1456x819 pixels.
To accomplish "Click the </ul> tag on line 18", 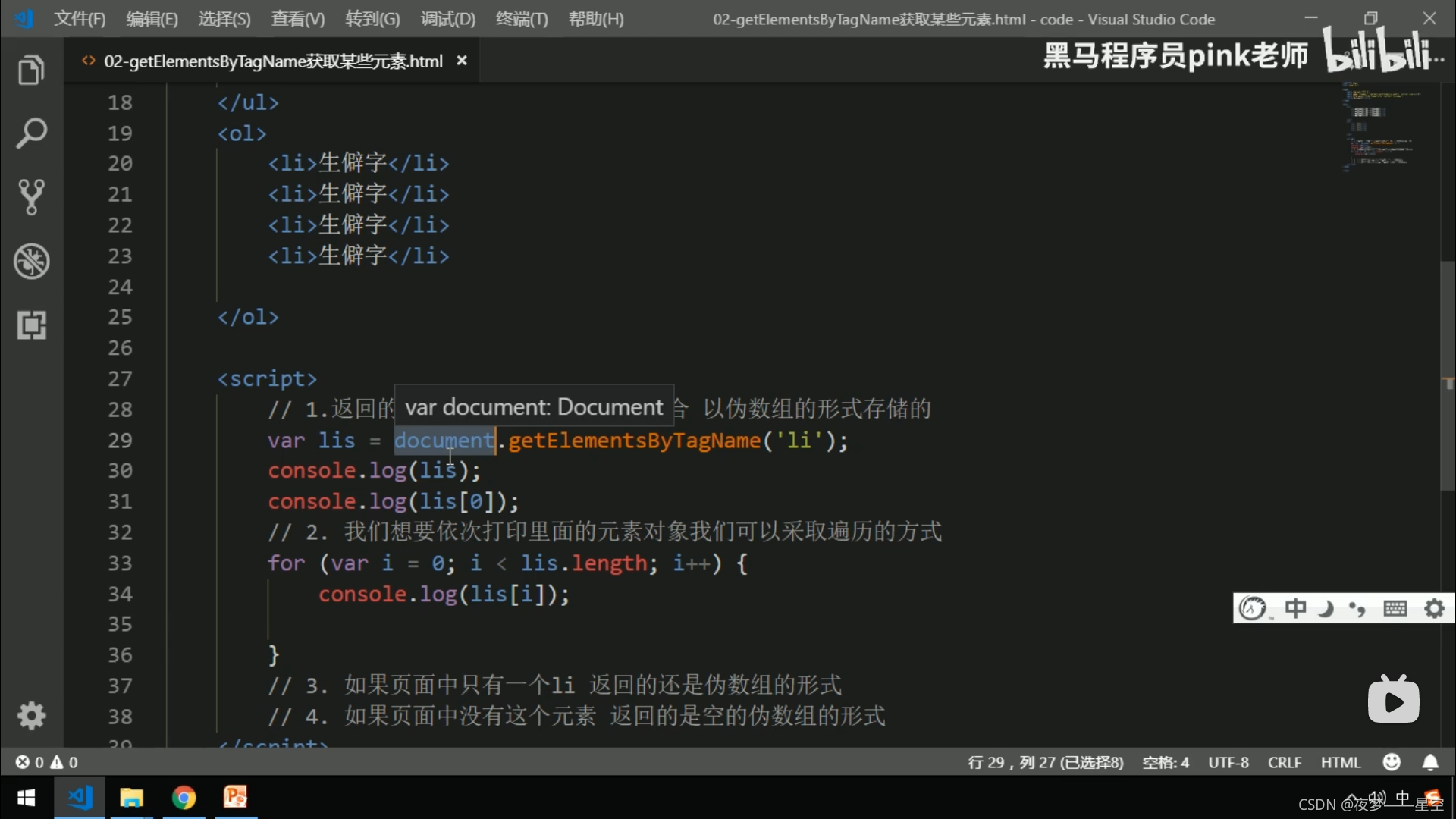I will pyautogui.click(x=248, y=102).
